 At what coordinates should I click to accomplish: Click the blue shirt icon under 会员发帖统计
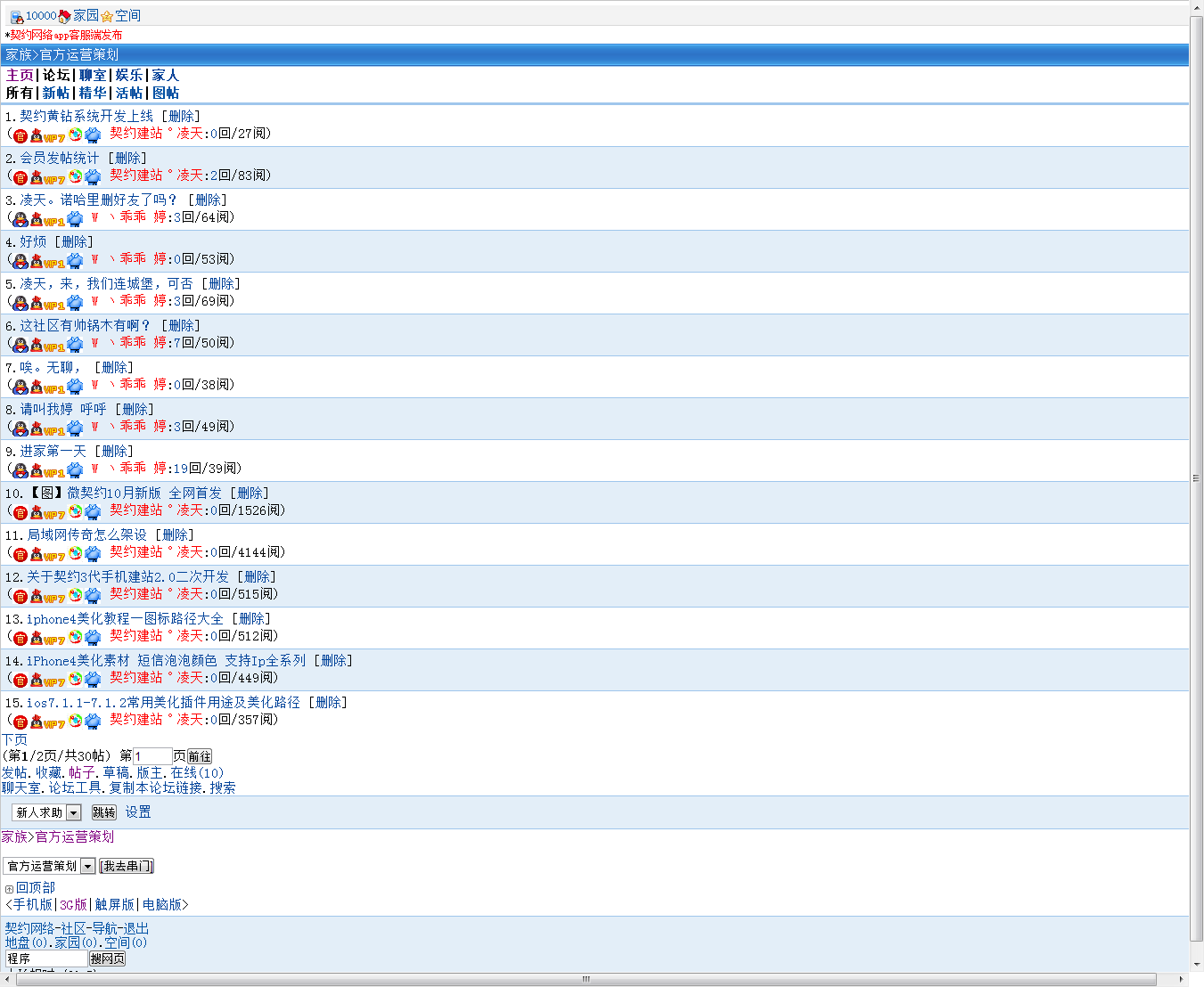[93, 177]
